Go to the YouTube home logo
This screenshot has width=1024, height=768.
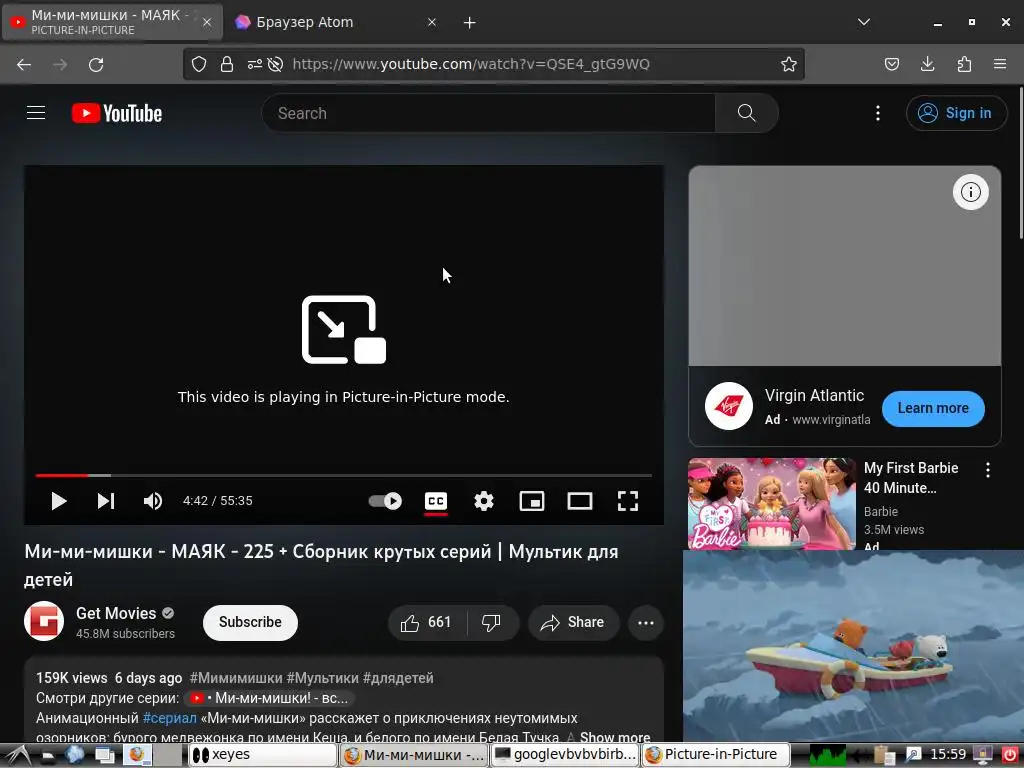click(x=117, y=113)
